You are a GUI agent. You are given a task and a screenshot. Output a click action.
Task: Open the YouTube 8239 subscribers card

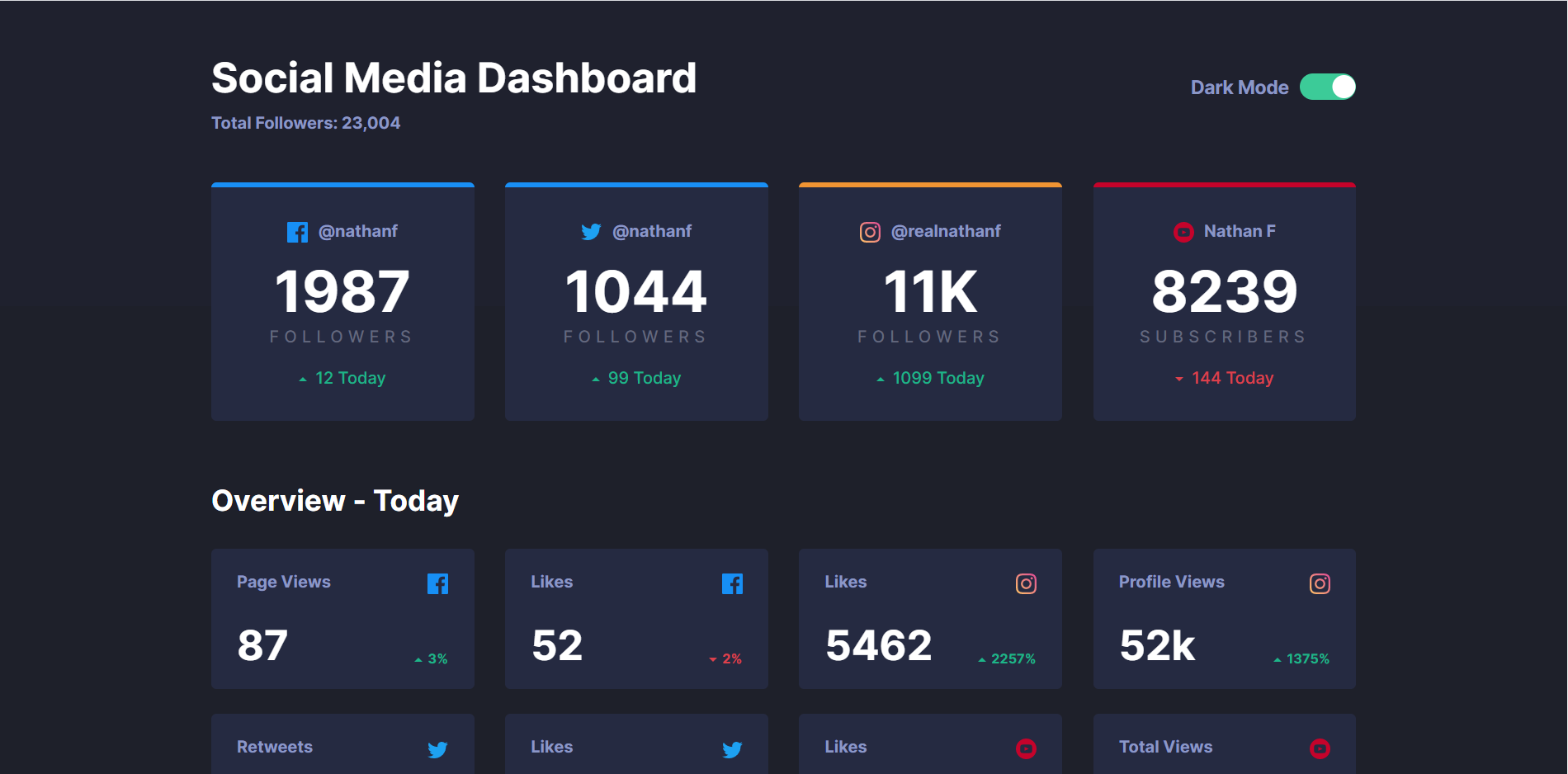click(x=1225, y=301)
